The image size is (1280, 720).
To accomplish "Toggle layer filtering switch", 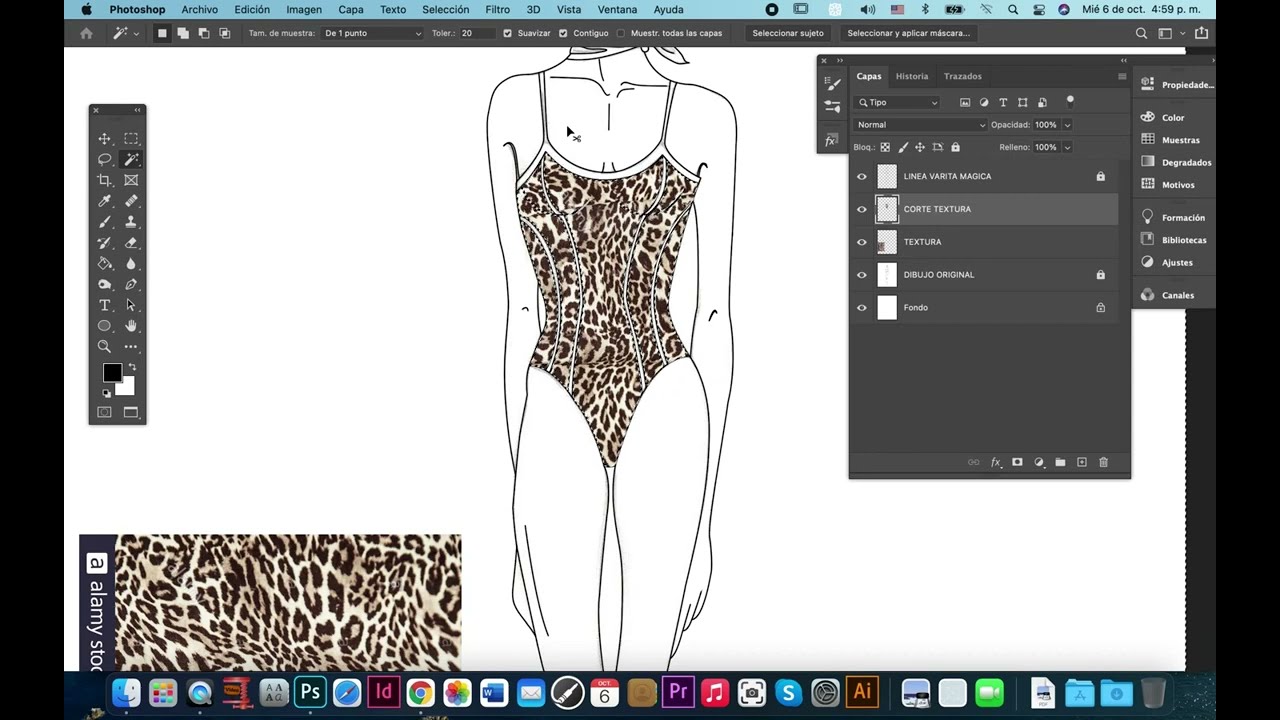I will coord(1070,101).
